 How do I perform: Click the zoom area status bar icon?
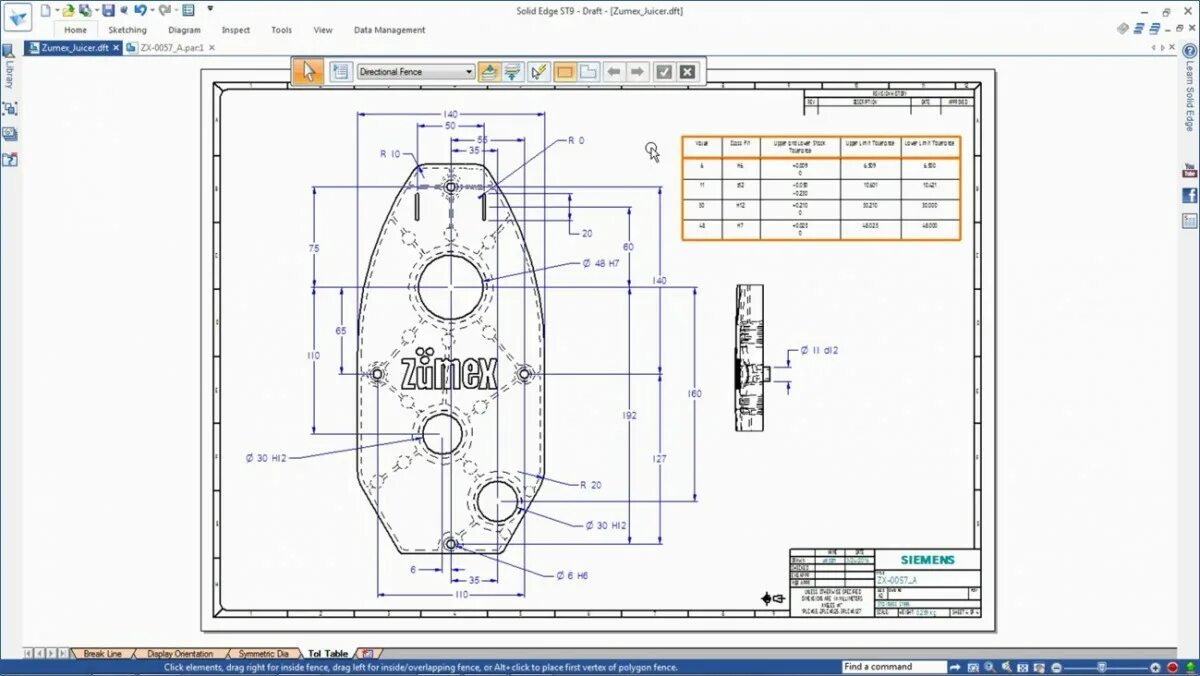point(972,667)
